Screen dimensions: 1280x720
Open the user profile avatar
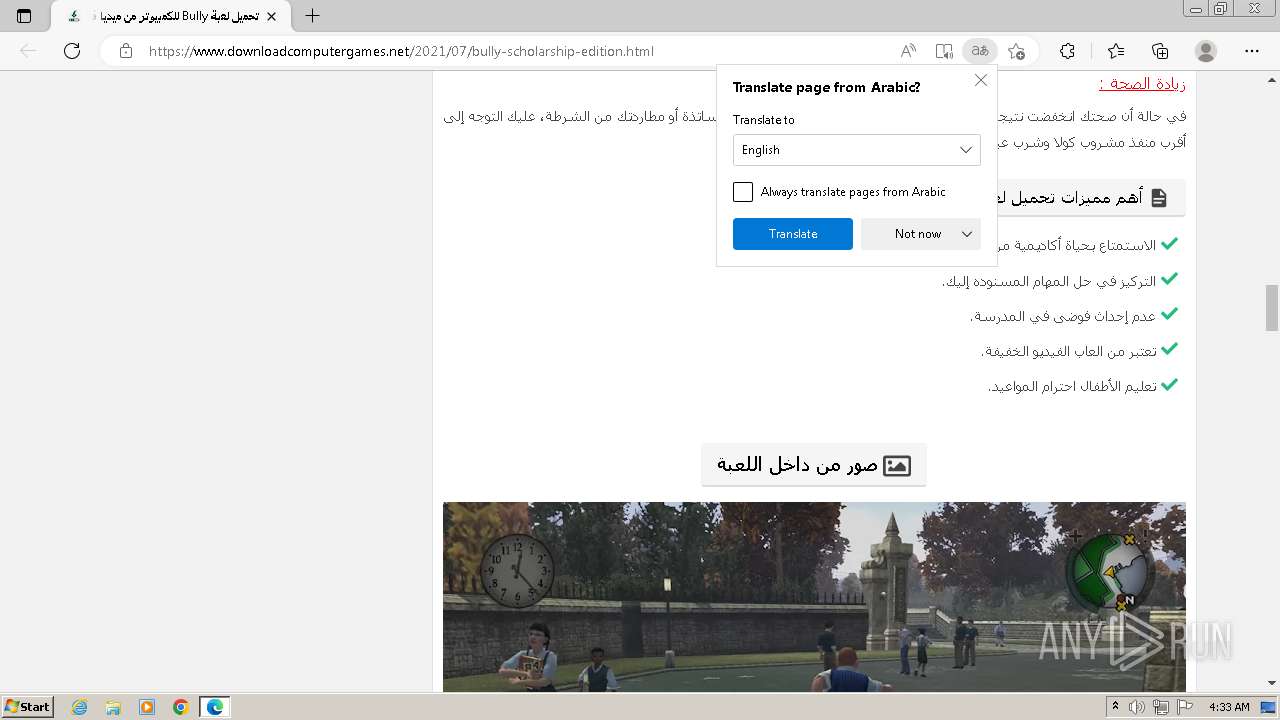click(1206, 51)
